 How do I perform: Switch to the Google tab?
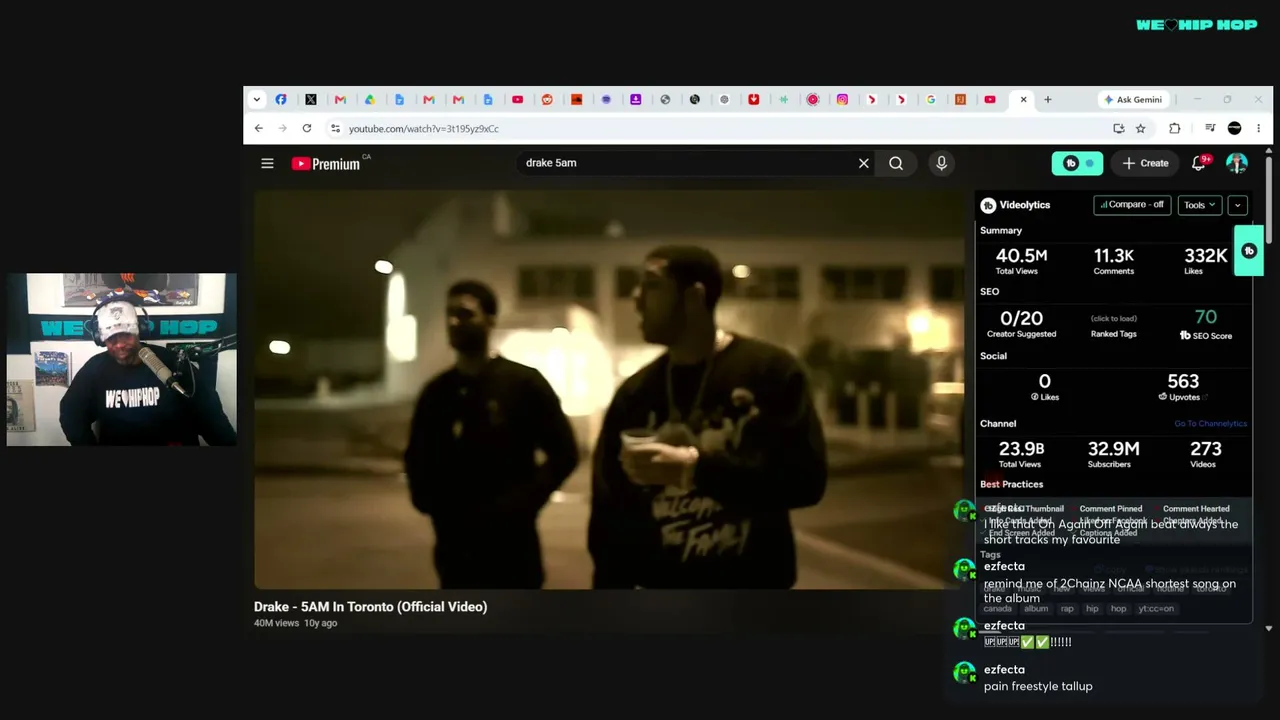coord(931,99)
